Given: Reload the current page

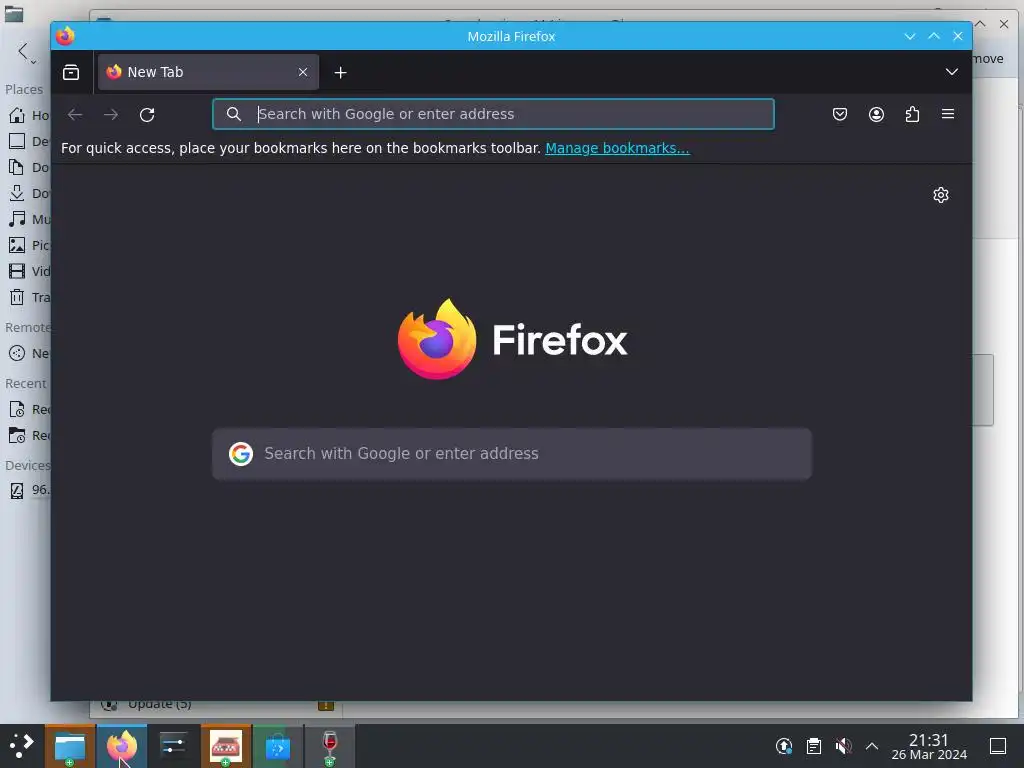Looking at the screenshot, I should coord(147,115).
